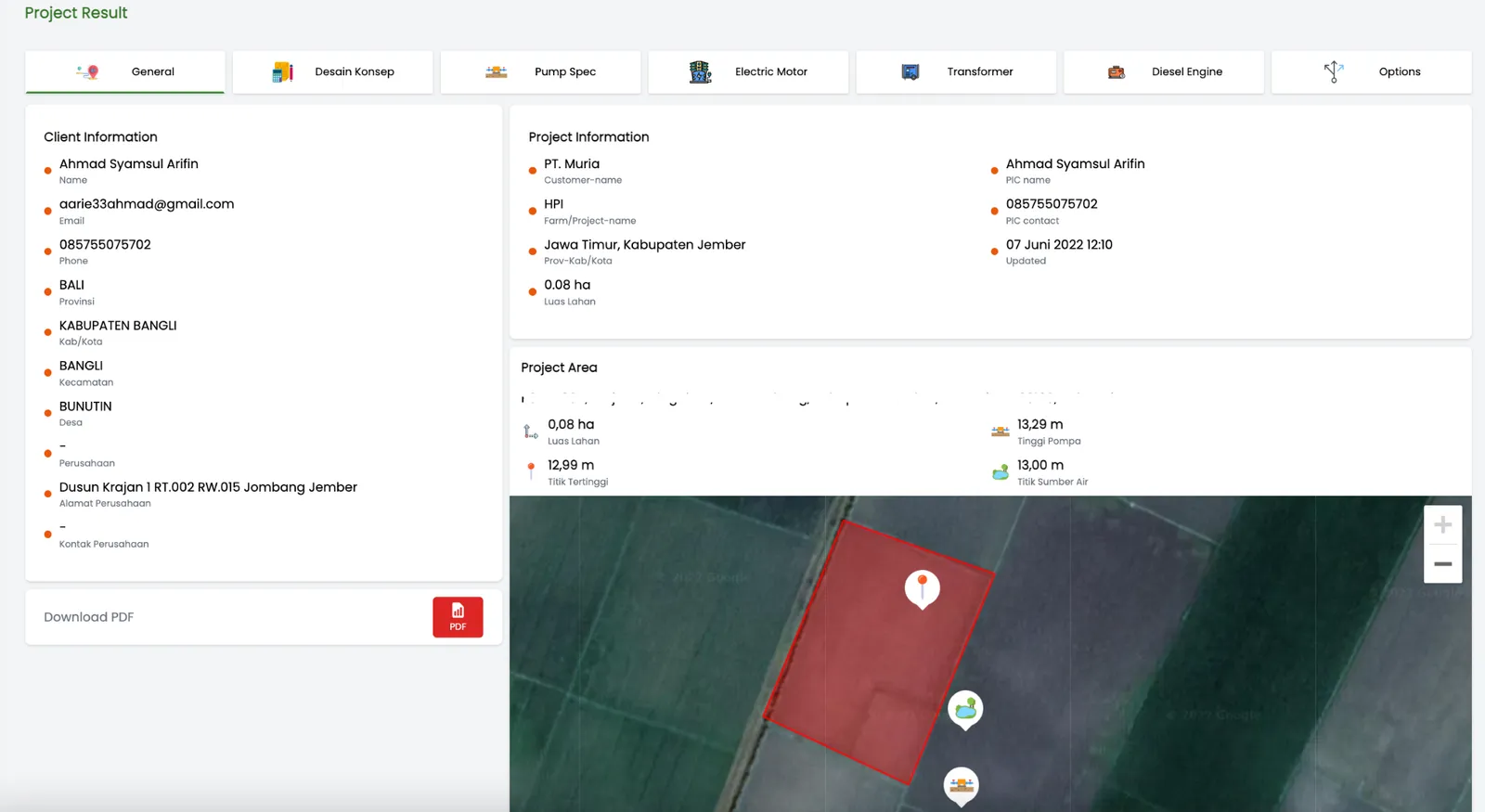Open the Options tab
Viewport: 1485px width, 812px height.
pyautogui.click(x=1372, y=71)
